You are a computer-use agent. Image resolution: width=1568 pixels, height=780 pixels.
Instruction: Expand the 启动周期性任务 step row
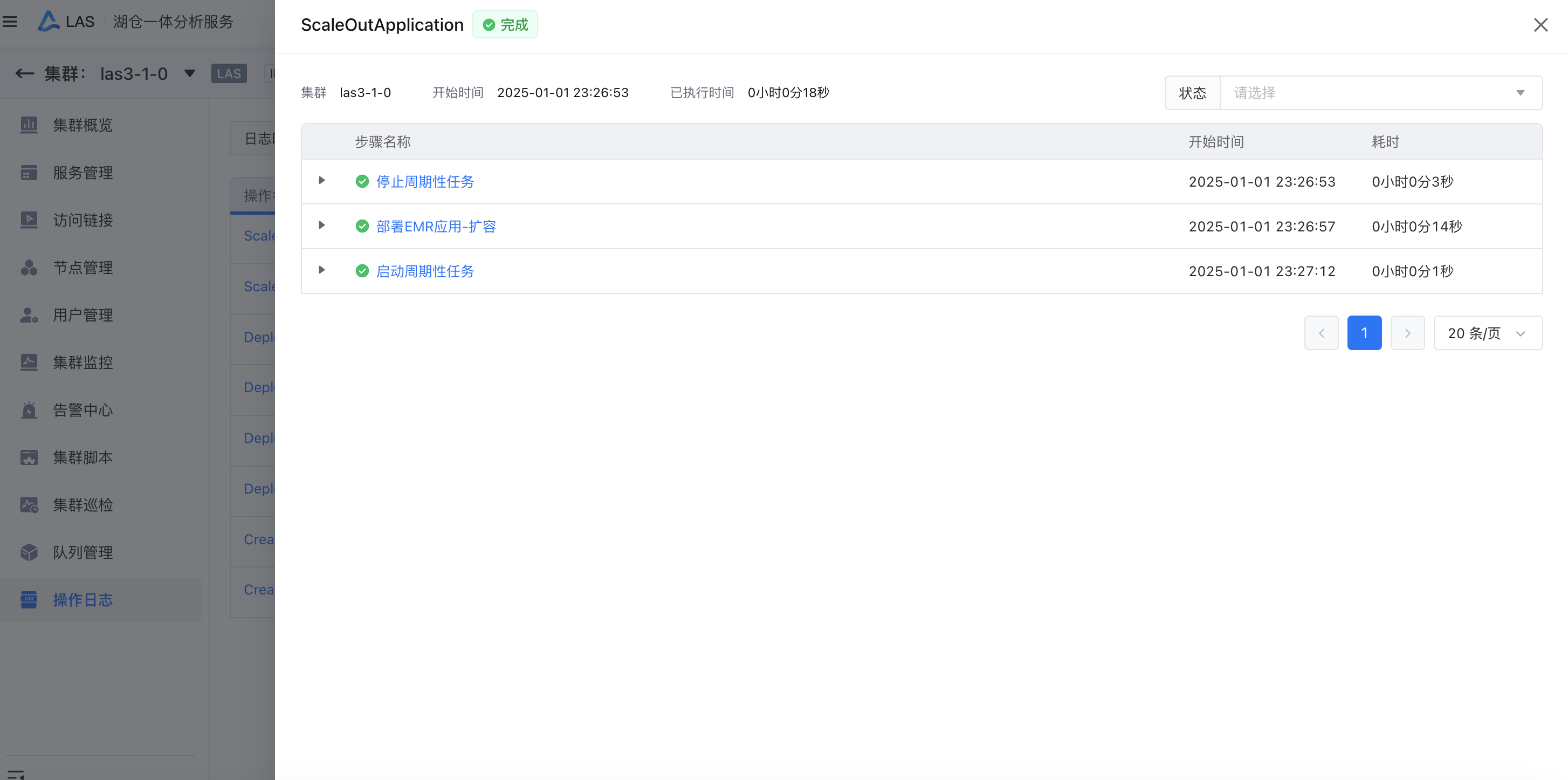tap(321, 270)
